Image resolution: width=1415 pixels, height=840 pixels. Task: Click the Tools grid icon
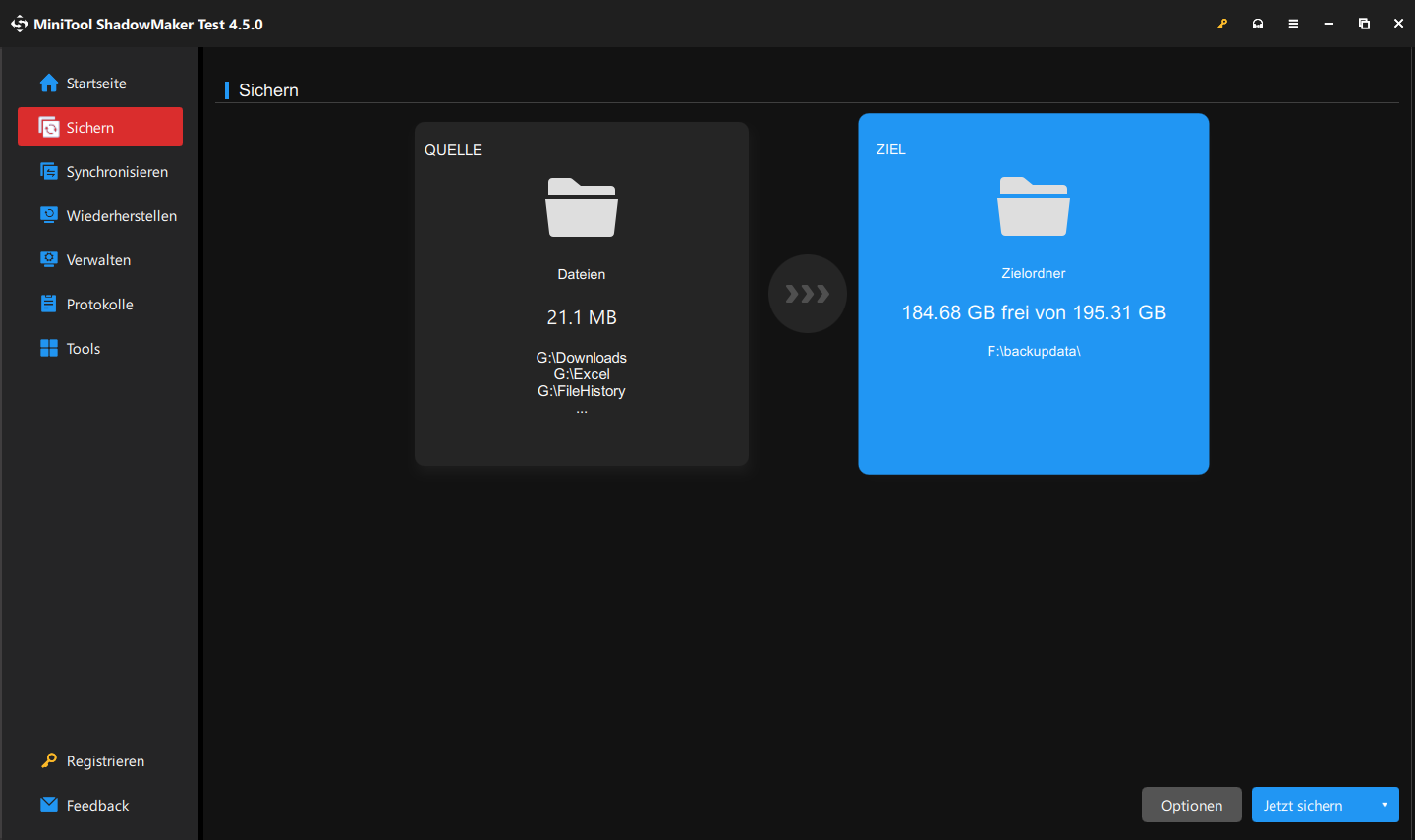49,349
